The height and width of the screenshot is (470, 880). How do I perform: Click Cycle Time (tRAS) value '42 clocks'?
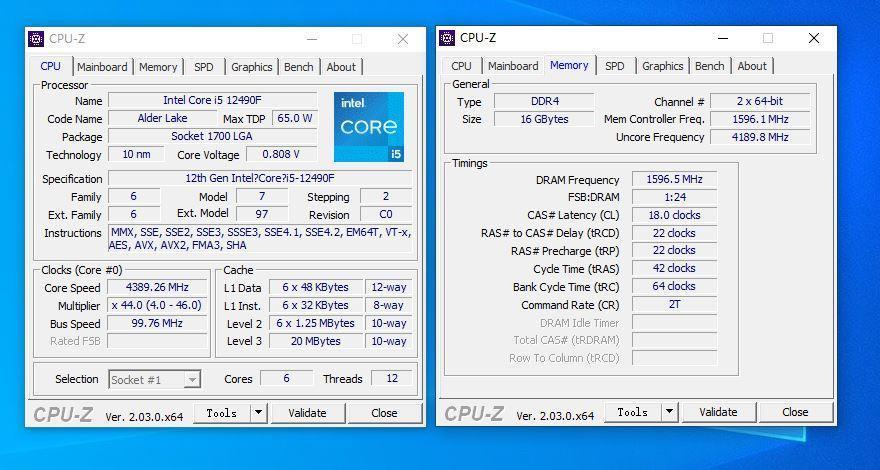[x=674, y=268]
